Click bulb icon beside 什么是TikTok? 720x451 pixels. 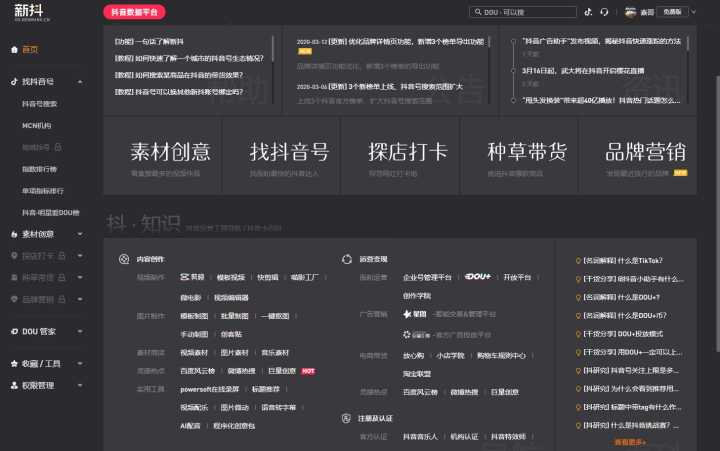[578, 260]
